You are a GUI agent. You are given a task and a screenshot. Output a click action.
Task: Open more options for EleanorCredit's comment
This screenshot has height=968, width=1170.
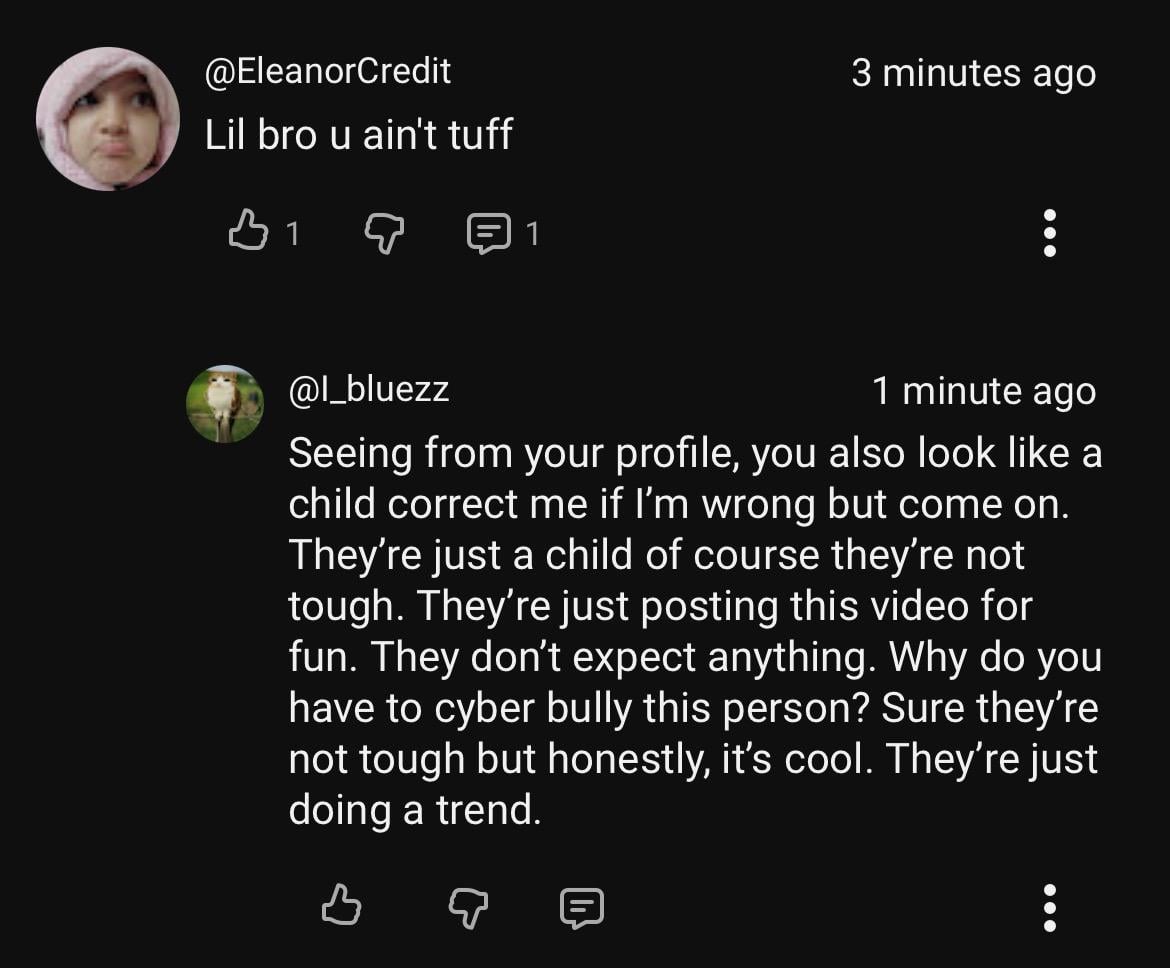click(1049, 233)
